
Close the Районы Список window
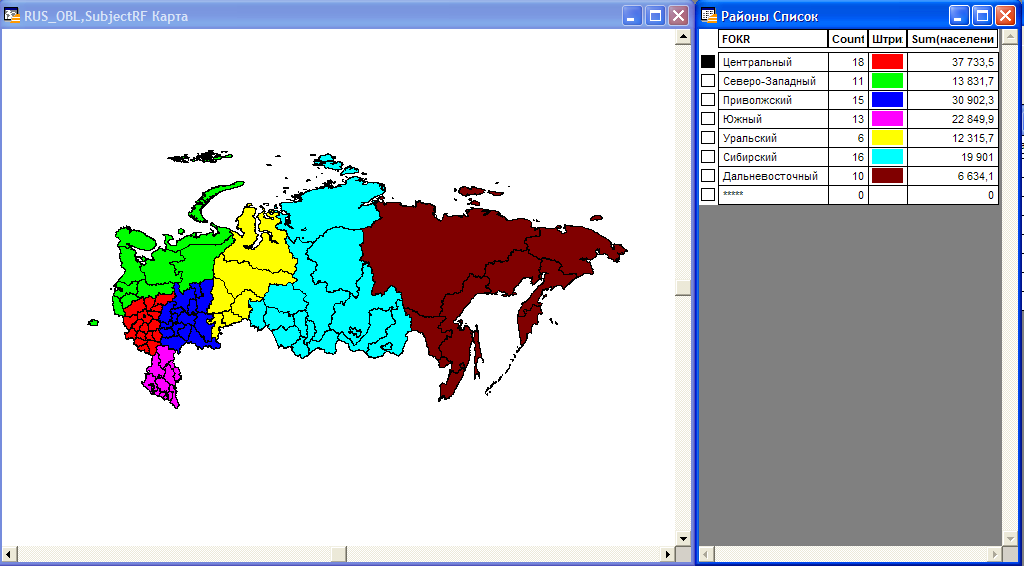[1004, 16]
